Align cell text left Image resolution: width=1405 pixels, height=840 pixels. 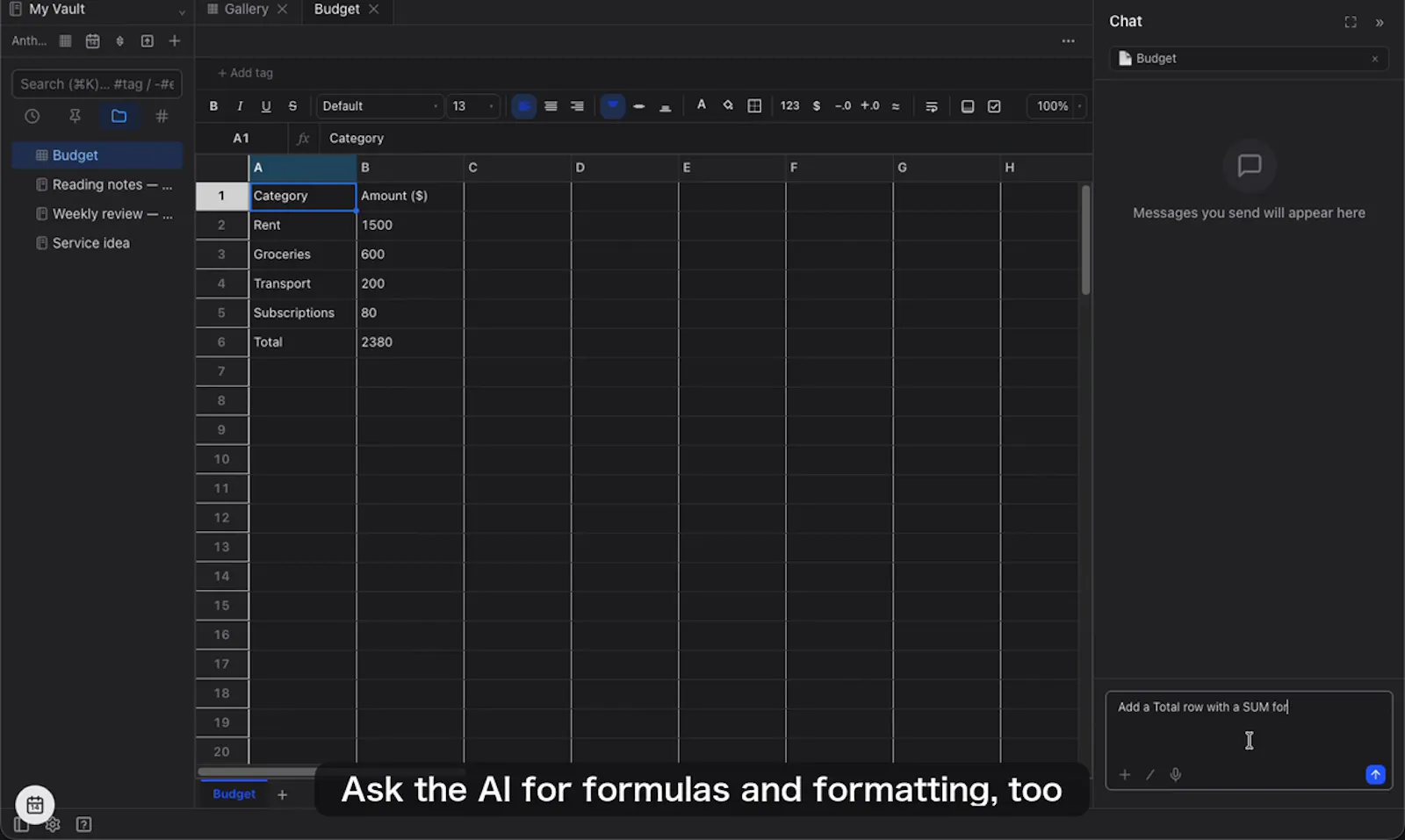[524, 106]
